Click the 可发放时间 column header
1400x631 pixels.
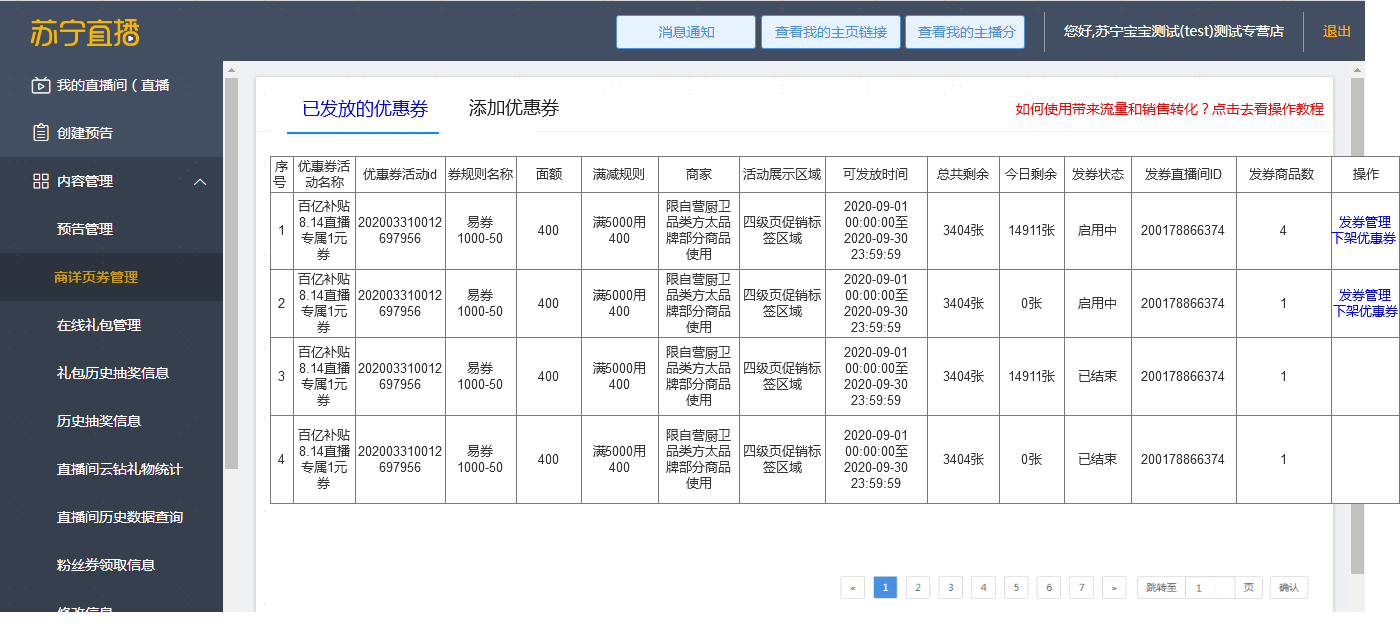coord(876,174)
